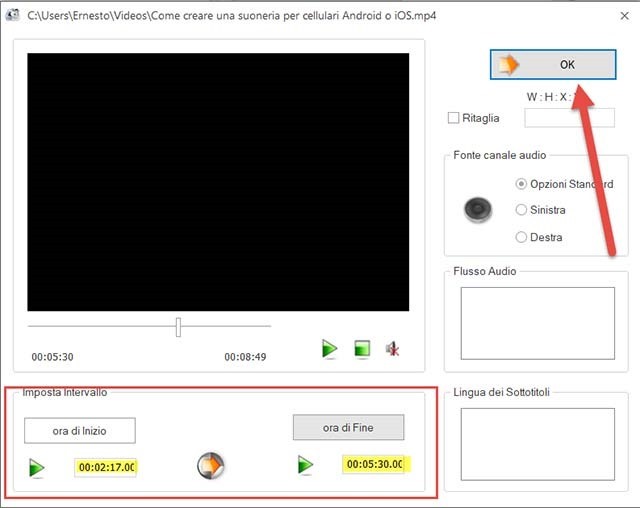Click the application icon in the title bar

13,15
